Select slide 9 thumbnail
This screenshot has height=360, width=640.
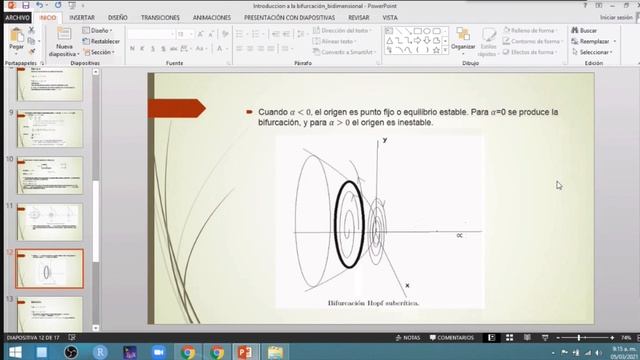(50, 128)
